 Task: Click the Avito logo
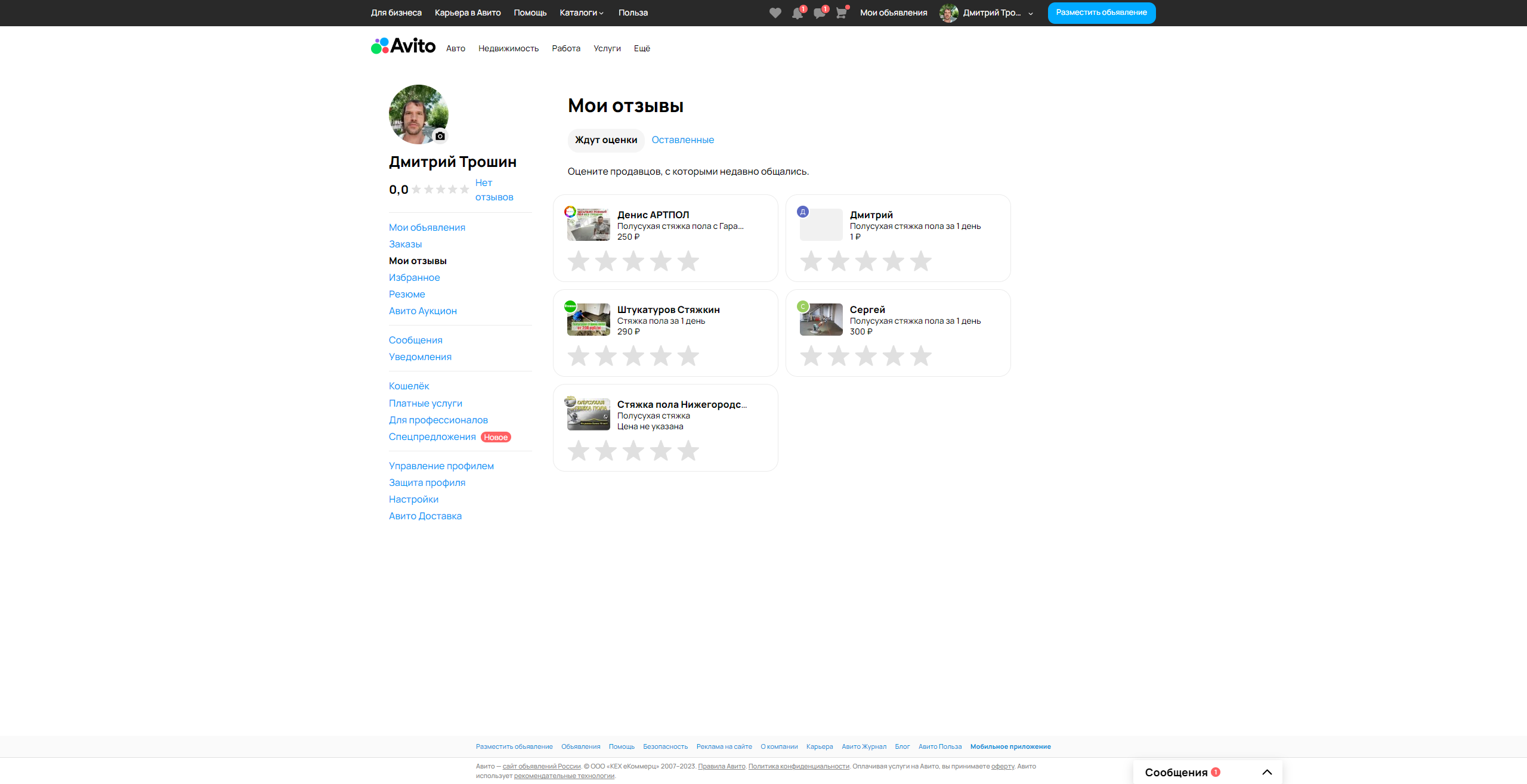tap(403, 46)
